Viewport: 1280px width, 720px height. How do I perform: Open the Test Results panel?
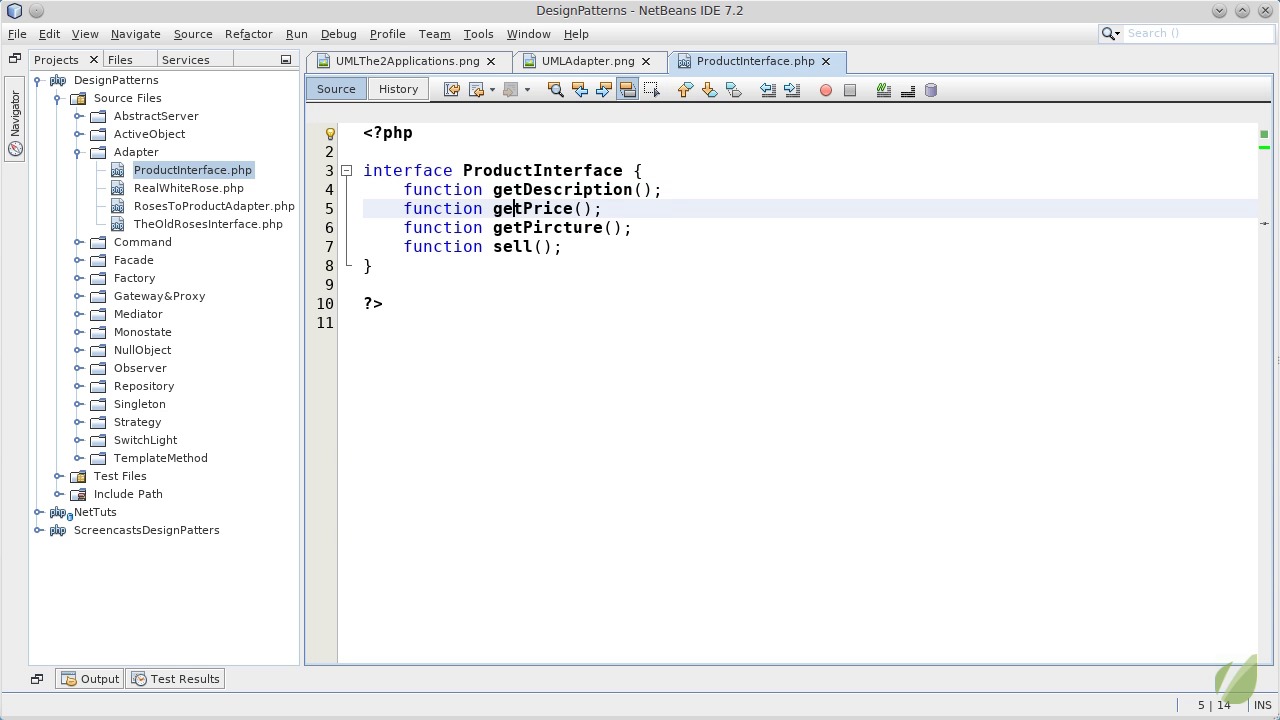175,679
